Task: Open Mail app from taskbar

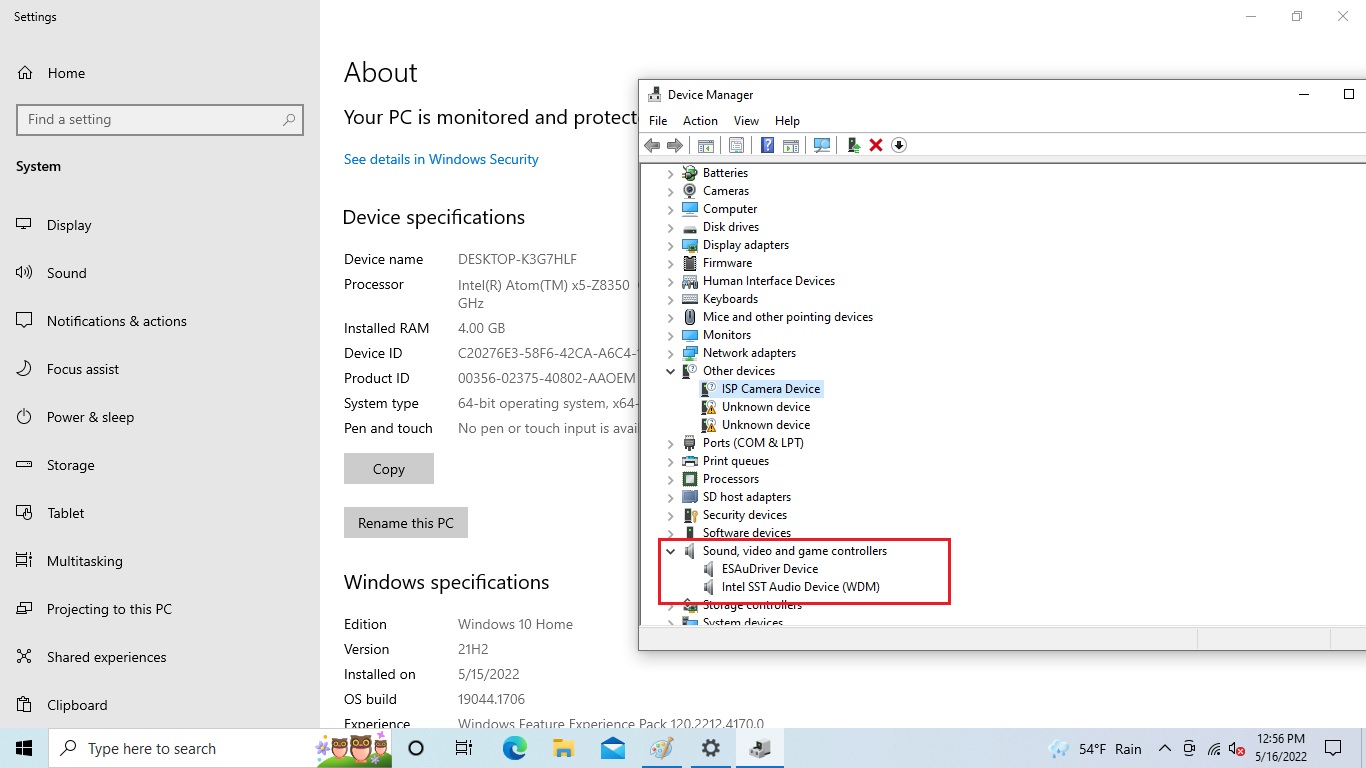Action: click(613, 748)
